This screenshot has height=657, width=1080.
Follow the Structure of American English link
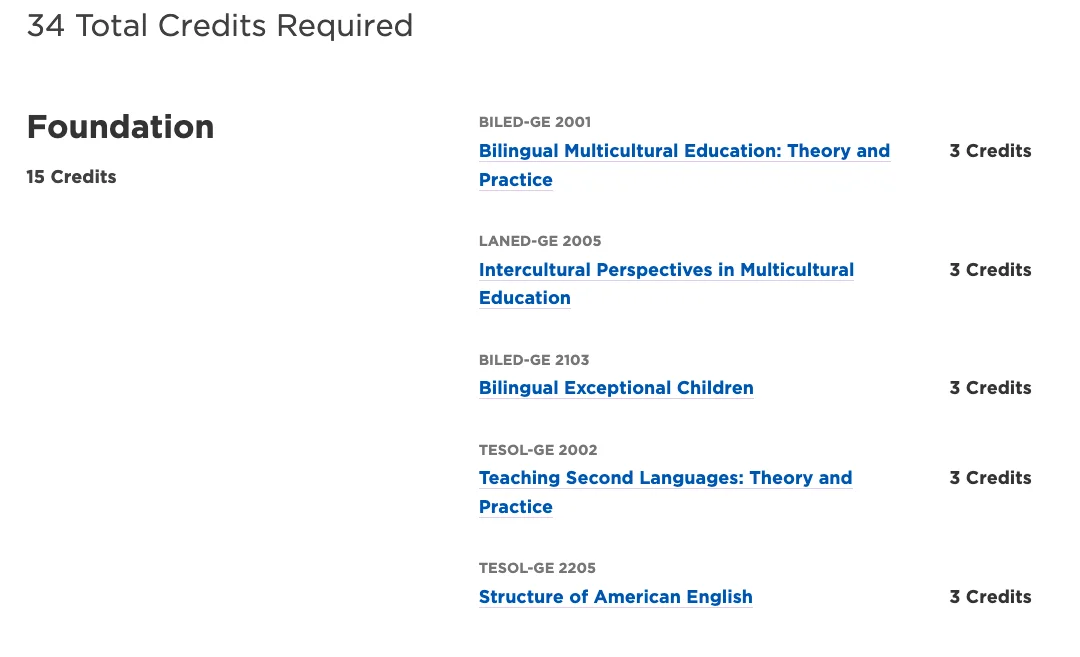(x=615, y=597)
